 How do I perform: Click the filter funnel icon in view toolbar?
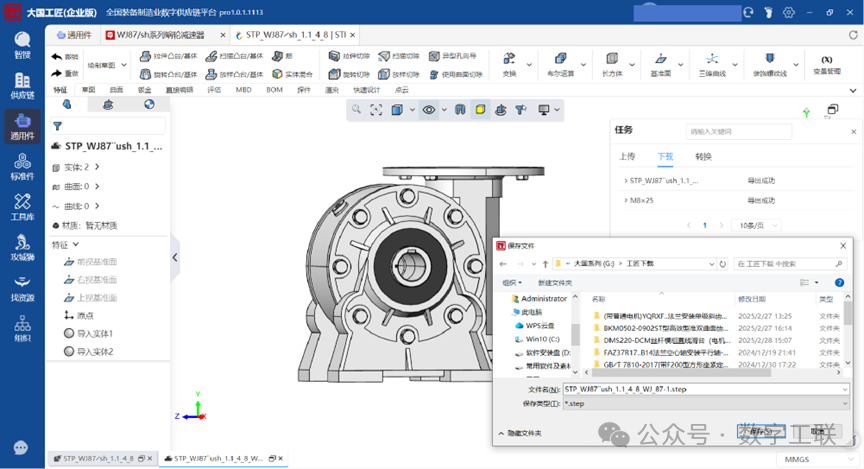(x=521, y=110)
